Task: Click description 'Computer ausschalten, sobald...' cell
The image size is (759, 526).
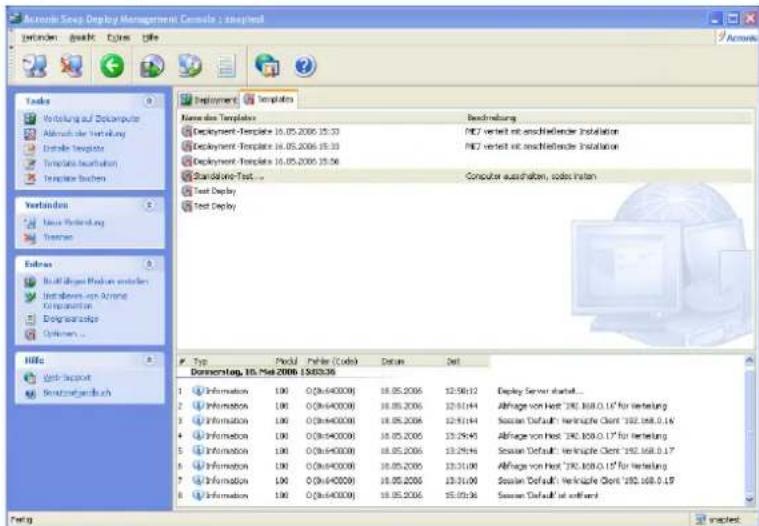Action: pyautogui.click(x=531, y=176)
